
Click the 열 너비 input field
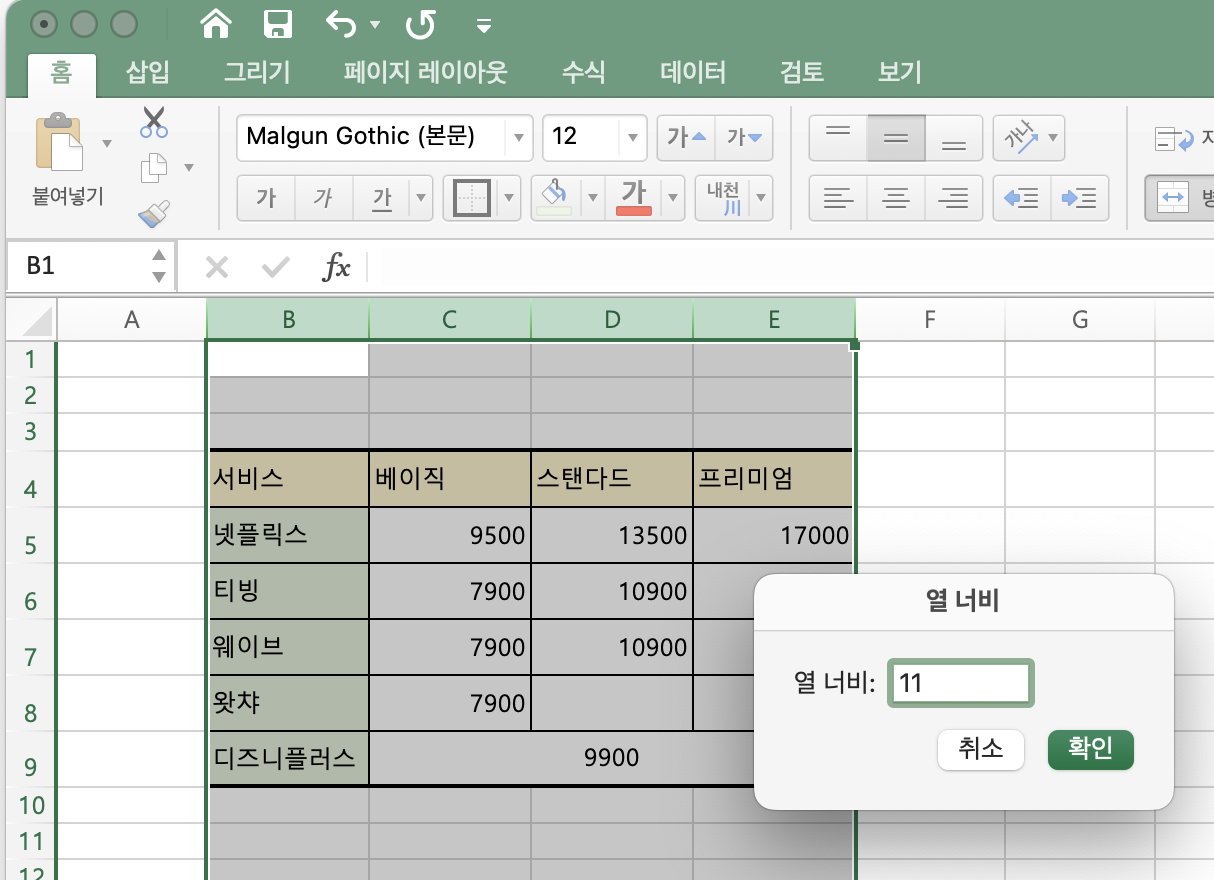tap(960, 684)
